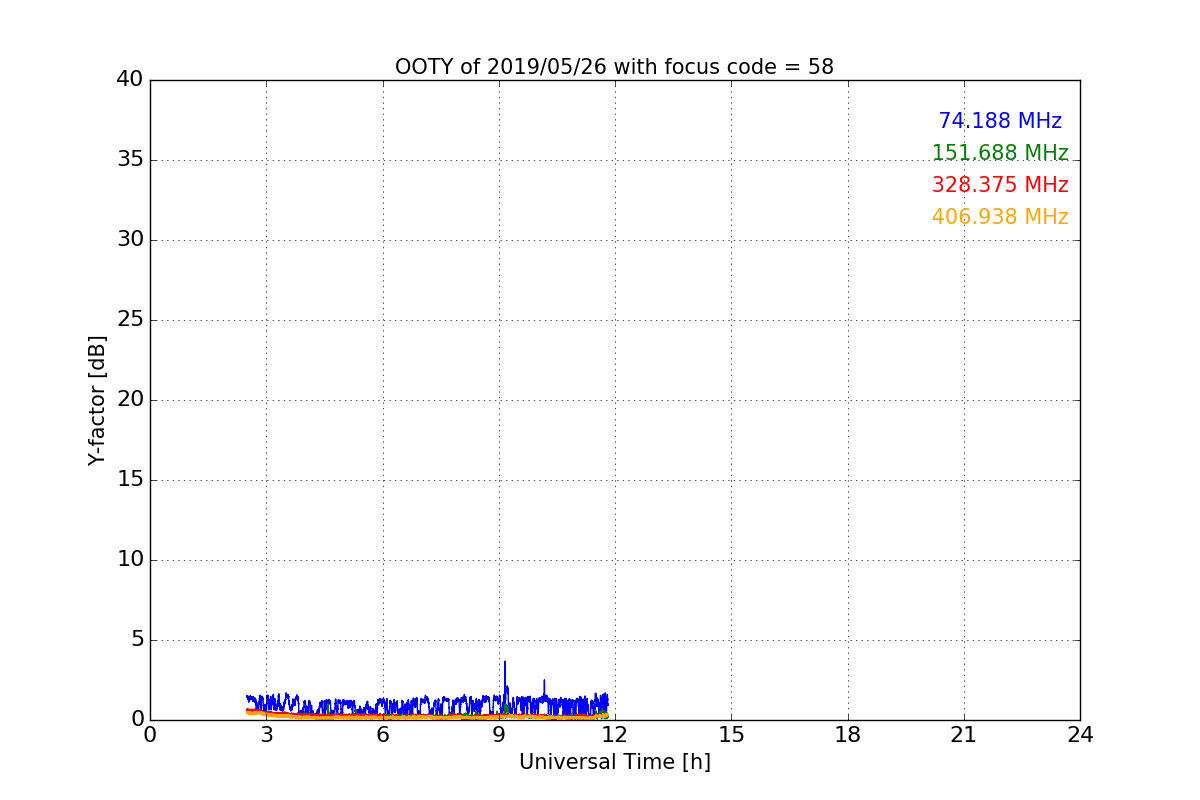Select the 74.188 MHz legend label
The width and height of the screenshot is (1200, 800).
coord(1000,121)
